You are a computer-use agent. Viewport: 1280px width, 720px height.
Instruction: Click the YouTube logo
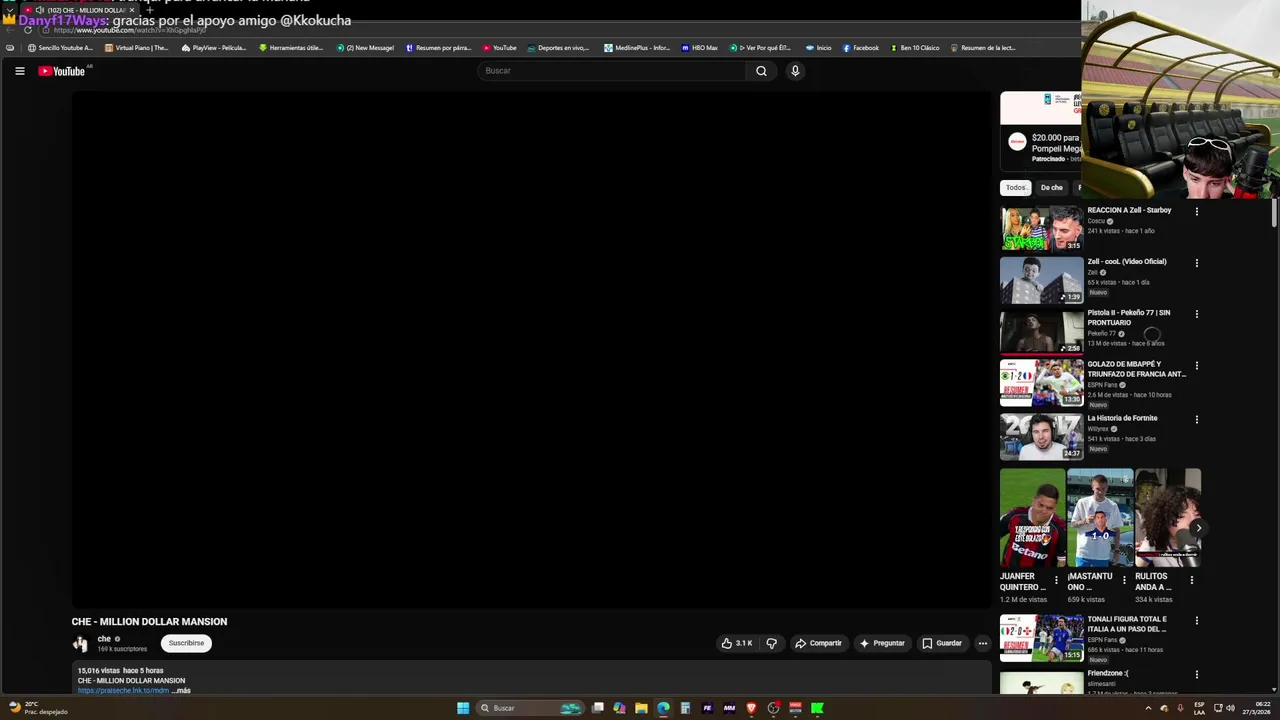(62, 71)
